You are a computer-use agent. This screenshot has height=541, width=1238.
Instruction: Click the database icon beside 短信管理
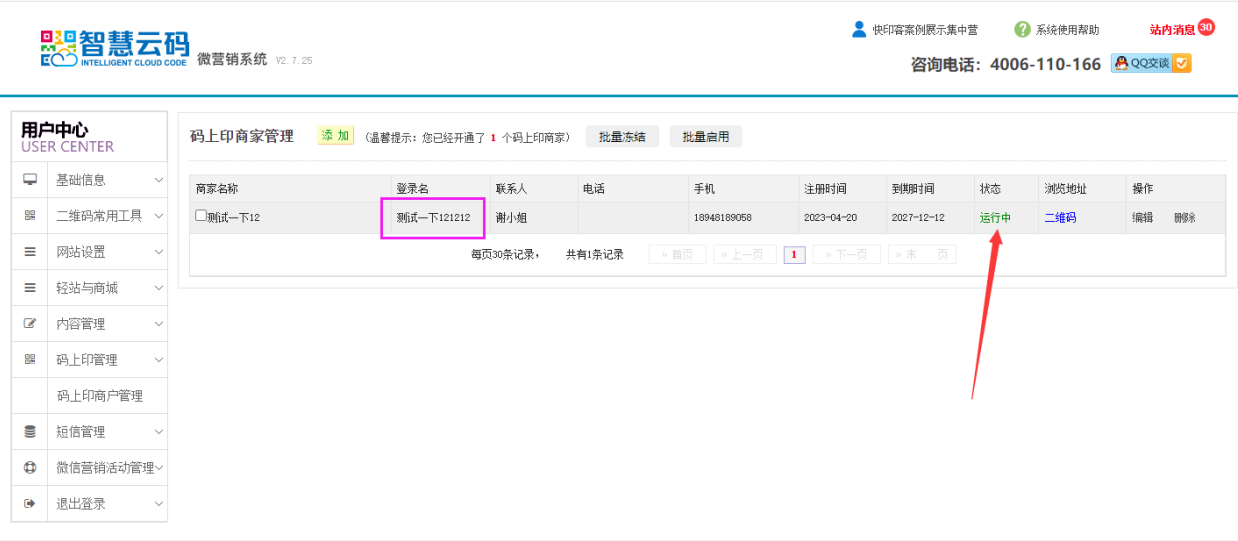(x=30, y=432)
